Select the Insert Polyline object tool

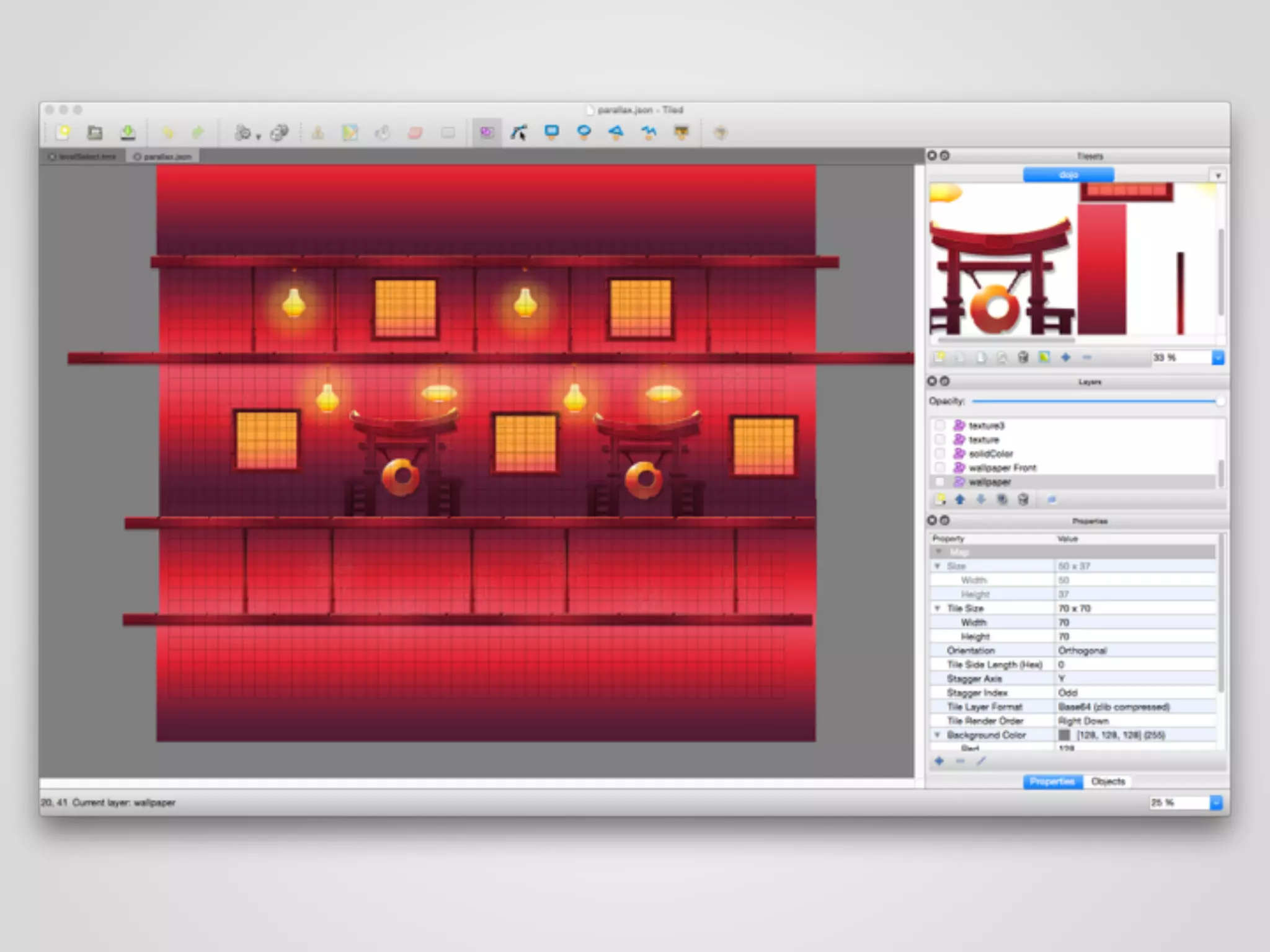coord(649,131)
